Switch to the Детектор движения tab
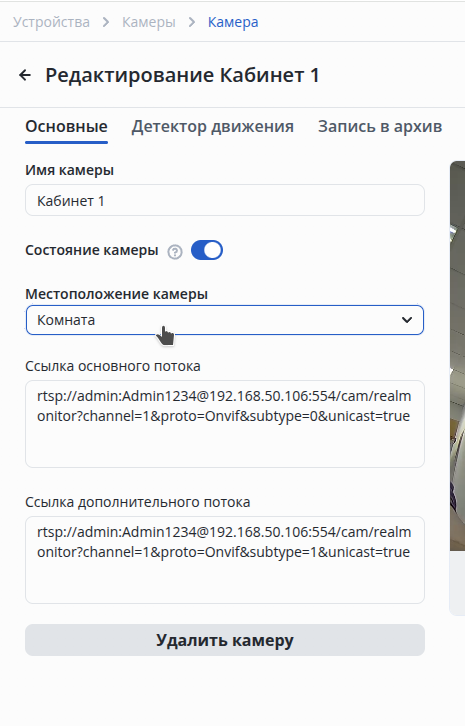 (x=213, y=126)
